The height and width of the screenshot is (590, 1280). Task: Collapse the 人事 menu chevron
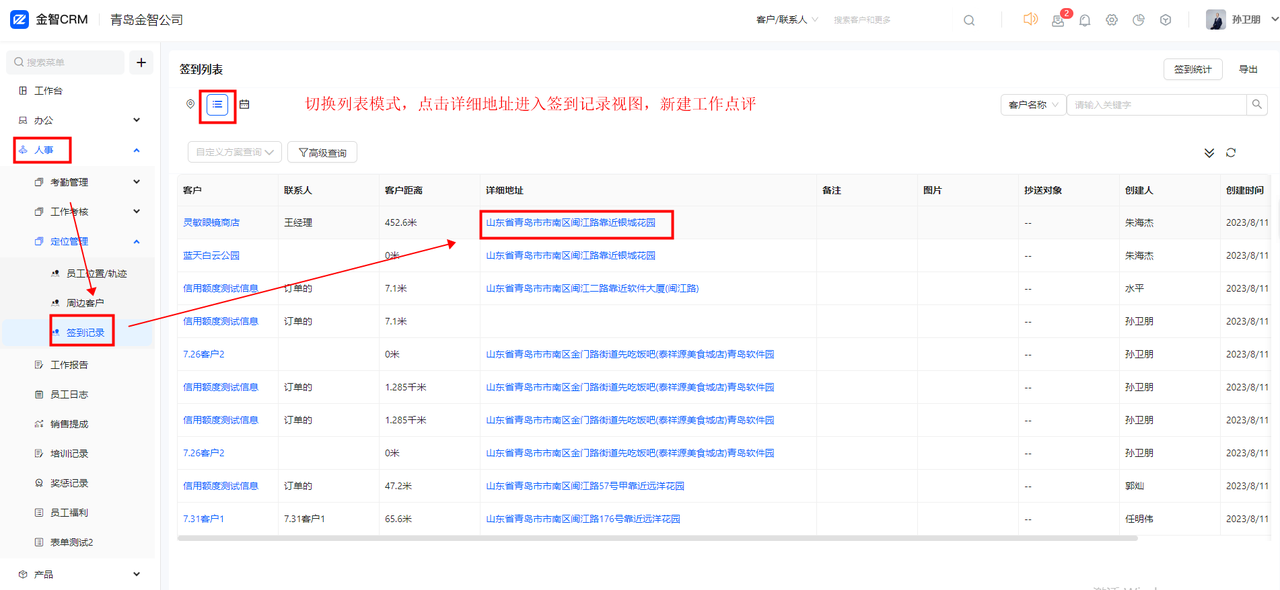tap(137, 150)
